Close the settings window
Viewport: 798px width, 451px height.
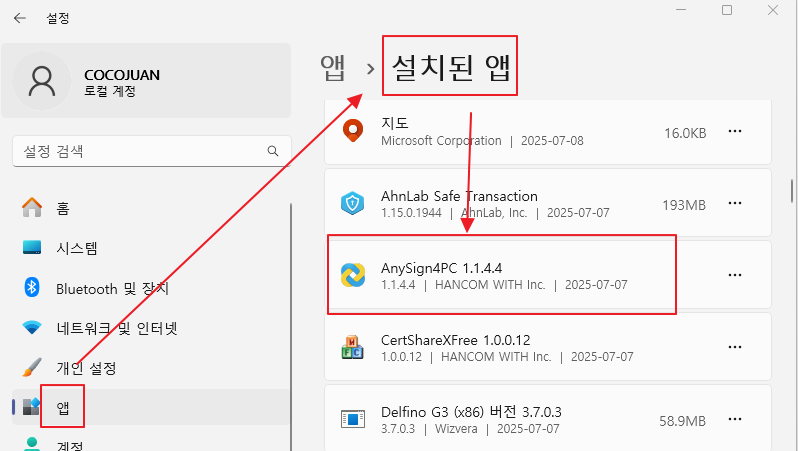pos(773,10)
